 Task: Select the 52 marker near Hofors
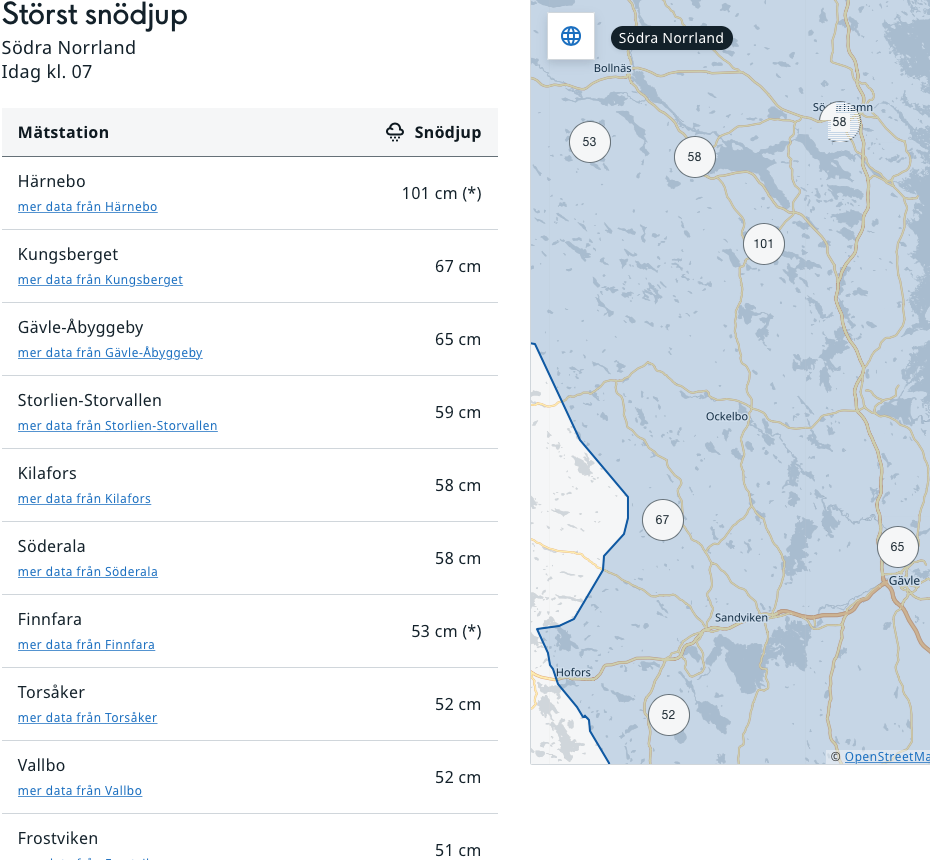[x=668, y=715]
